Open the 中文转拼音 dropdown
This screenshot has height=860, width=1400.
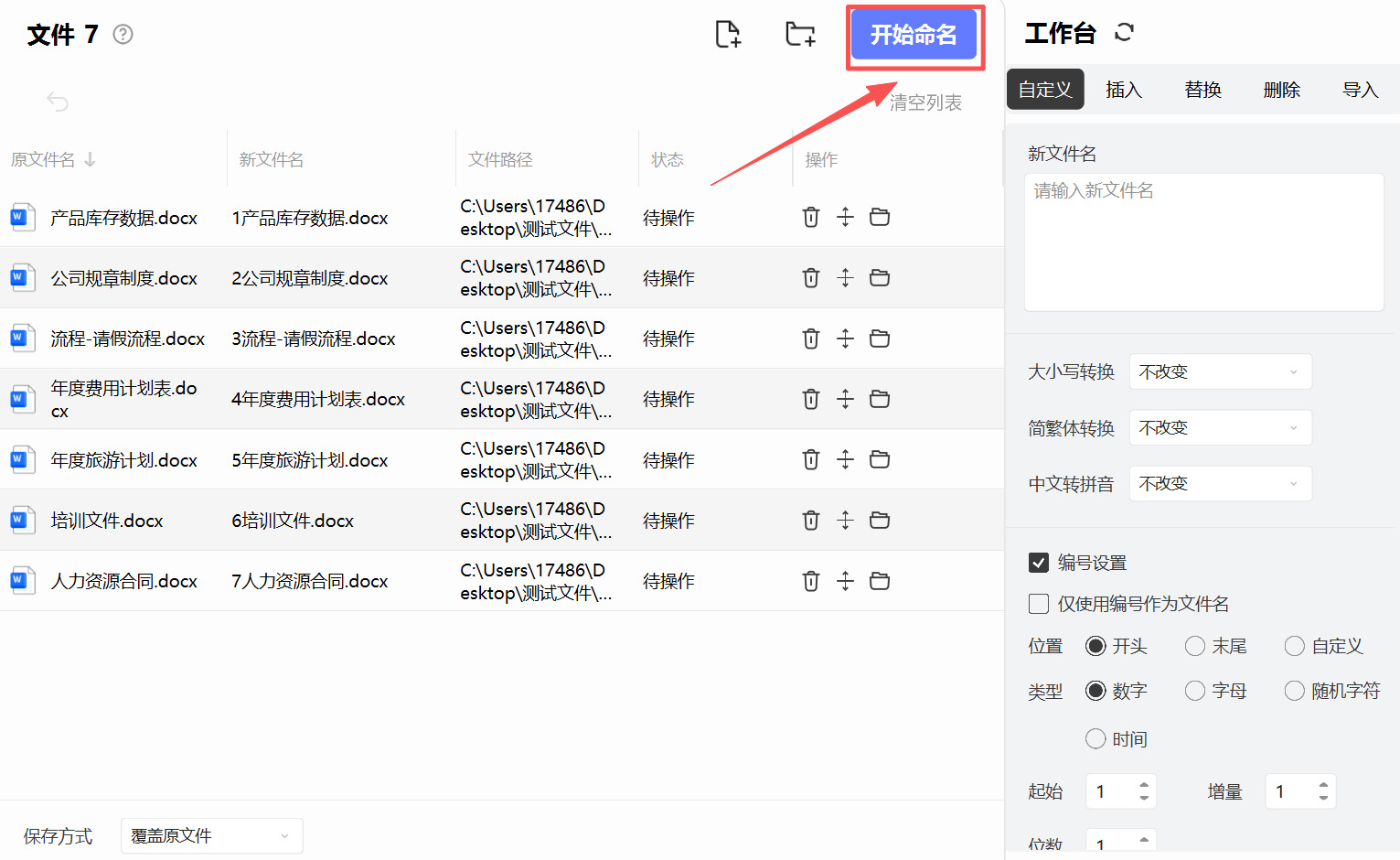(1221, 483)
